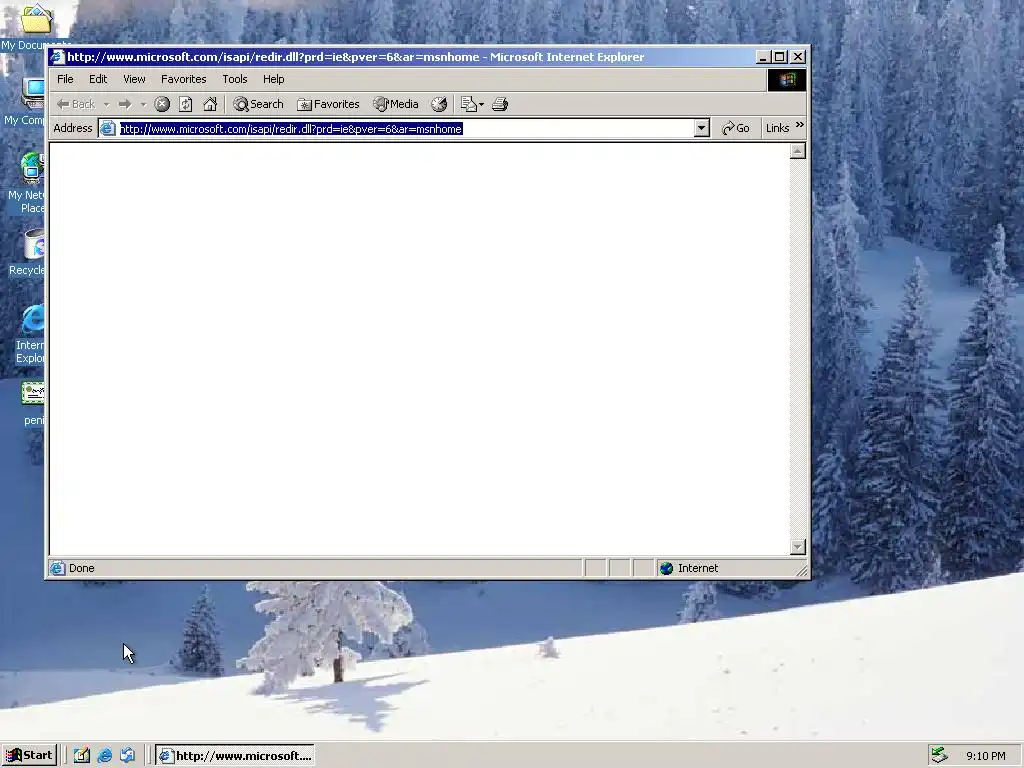
Task: Click the Print icon
Action: tap(500, 104)
